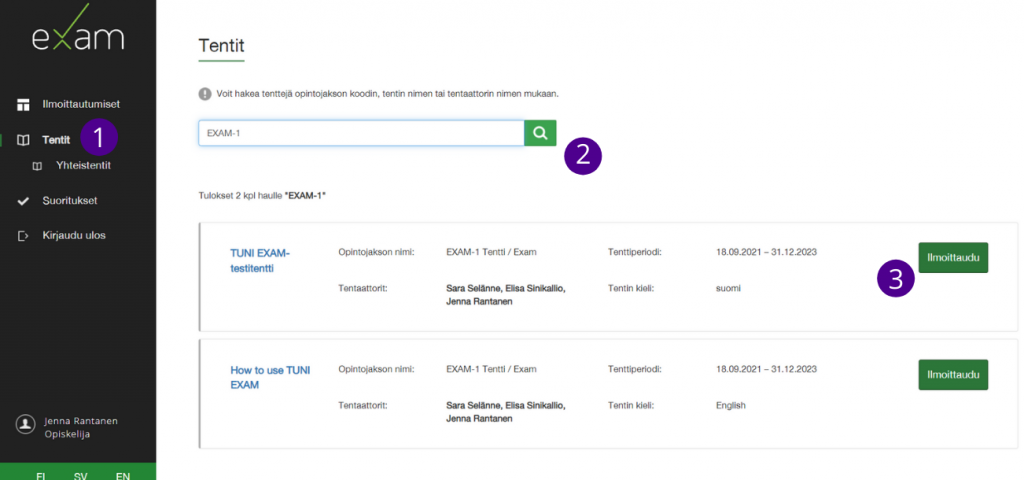
Task: Focus the exam search field containing EXAM-1
Action: coord(360,133)
